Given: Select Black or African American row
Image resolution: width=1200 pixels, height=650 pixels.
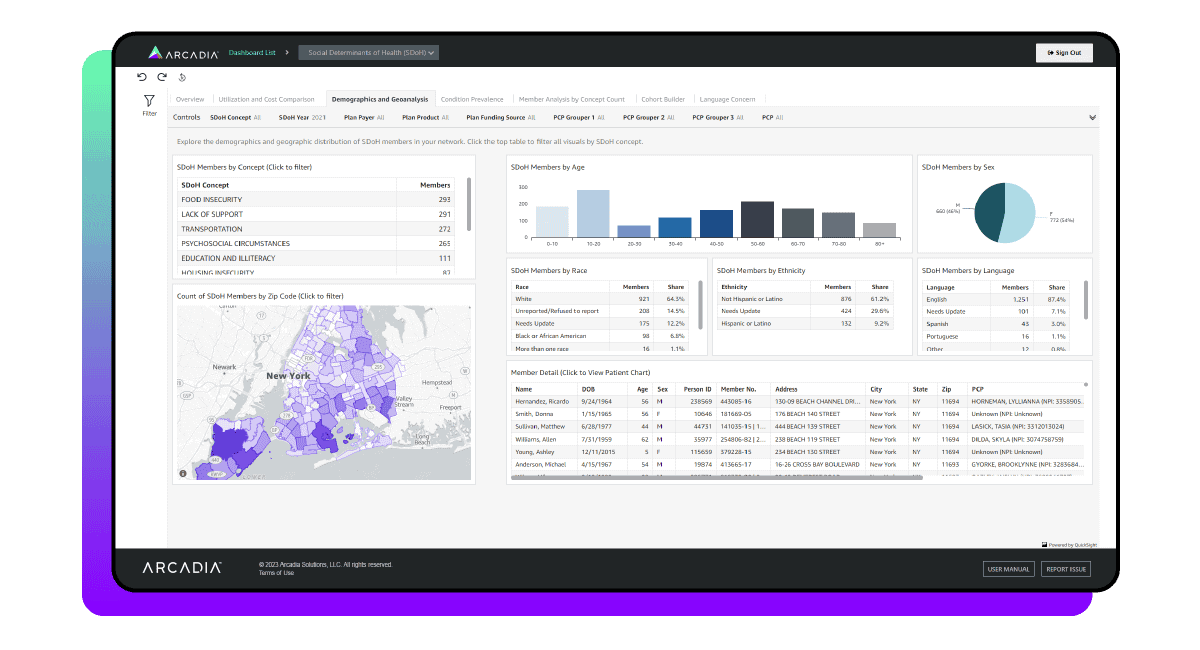Looking at the screenshot, I should coord(601,336).
